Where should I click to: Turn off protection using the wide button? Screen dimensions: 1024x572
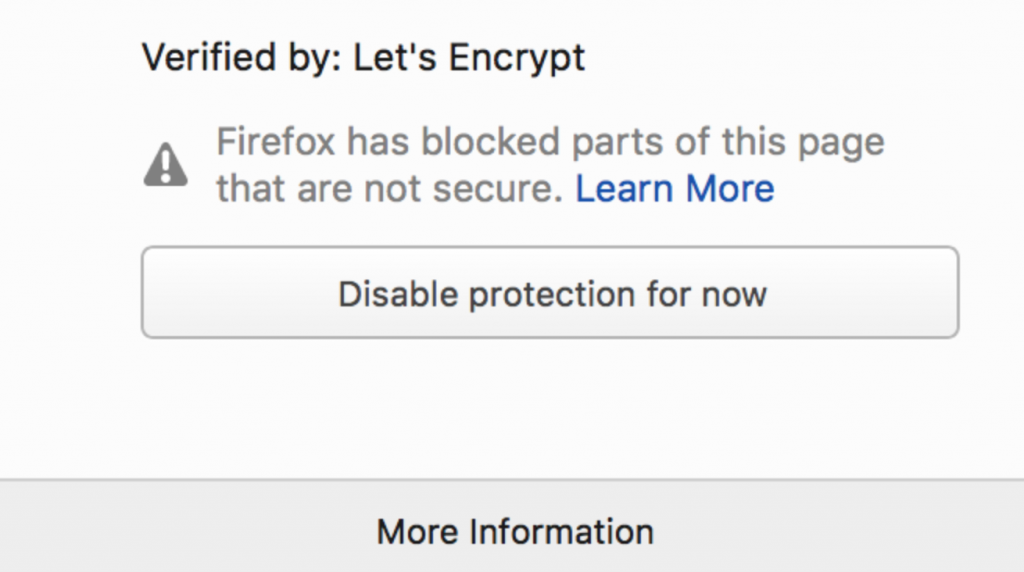pos(550,293)
